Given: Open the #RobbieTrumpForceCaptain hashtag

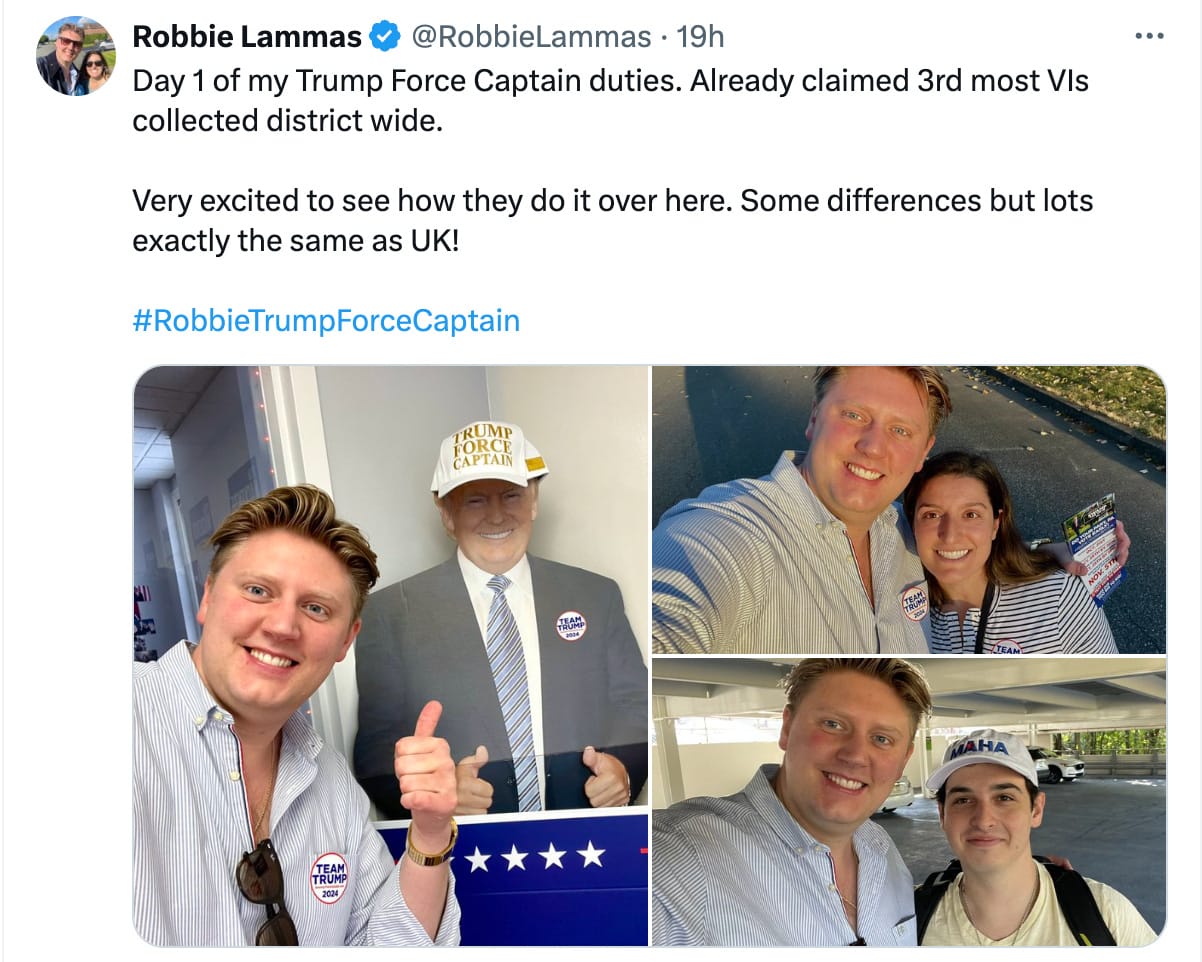Looking at the screenshot, I should (326, 321).
